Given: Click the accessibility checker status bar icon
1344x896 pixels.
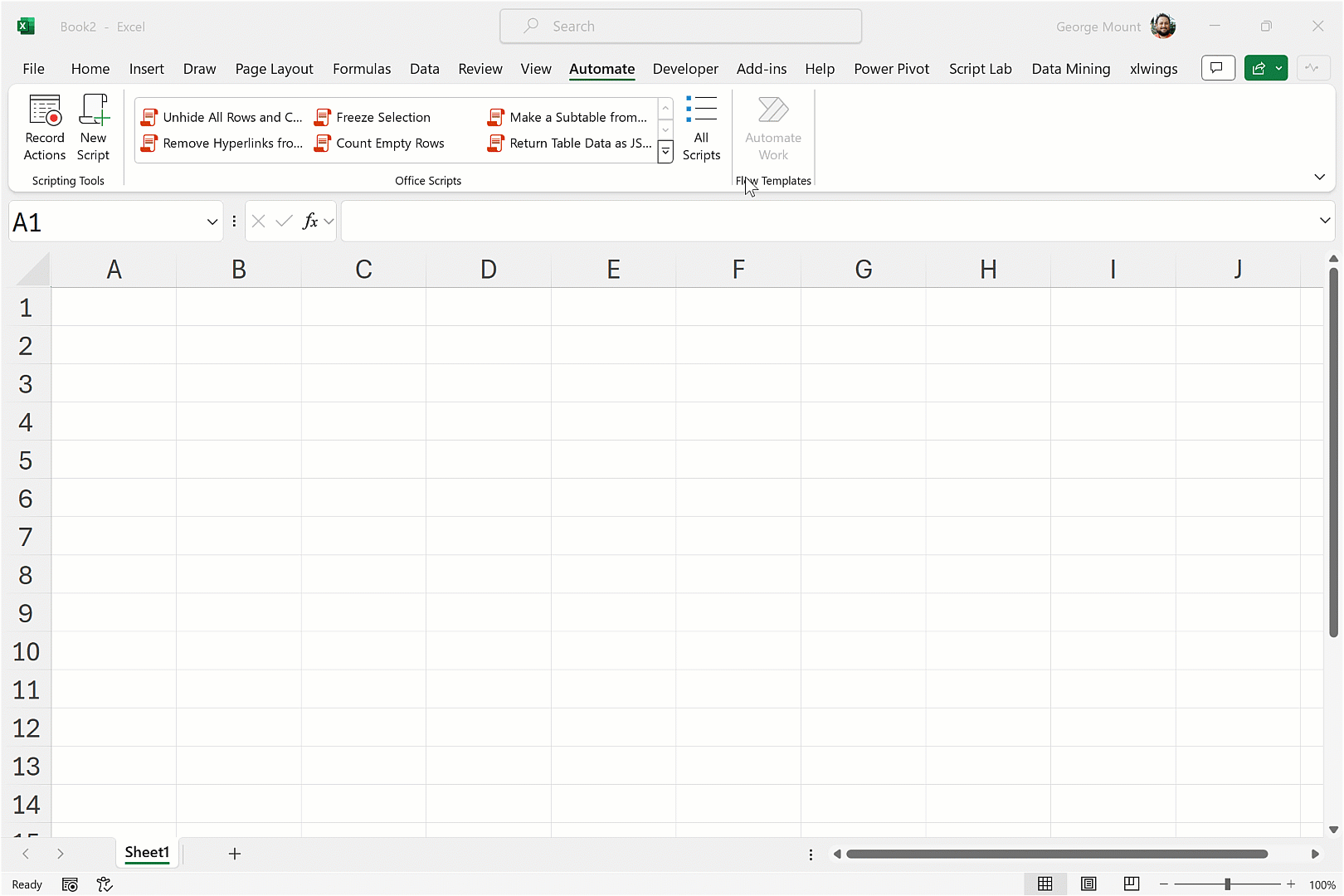Looking at the screenshot, I should [x=105, y=884].
